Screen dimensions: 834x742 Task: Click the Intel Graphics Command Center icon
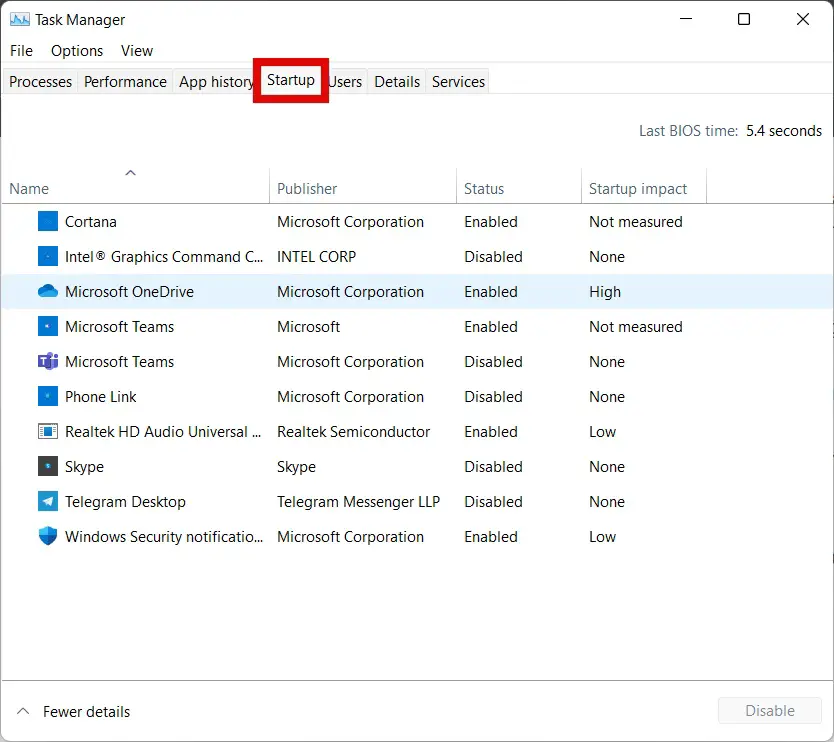[48, 256]
